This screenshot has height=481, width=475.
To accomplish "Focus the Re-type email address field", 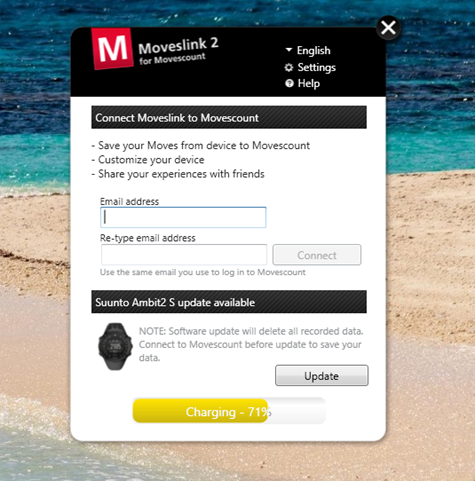I will (x=184, y=255).
